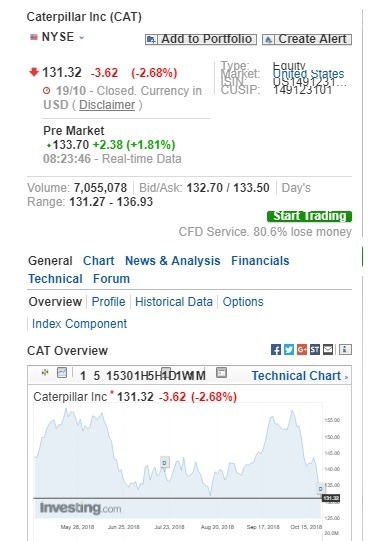Click the info icon beside share buttons

345,350
